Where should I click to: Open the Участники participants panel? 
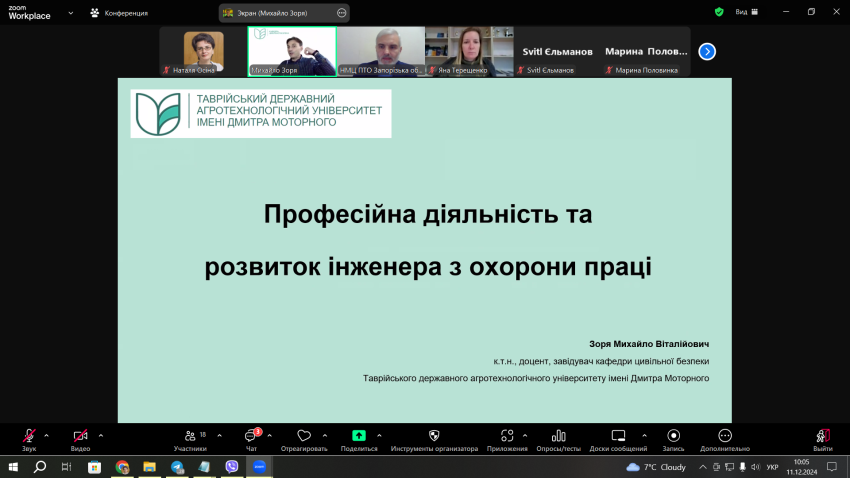coord(190,440)
